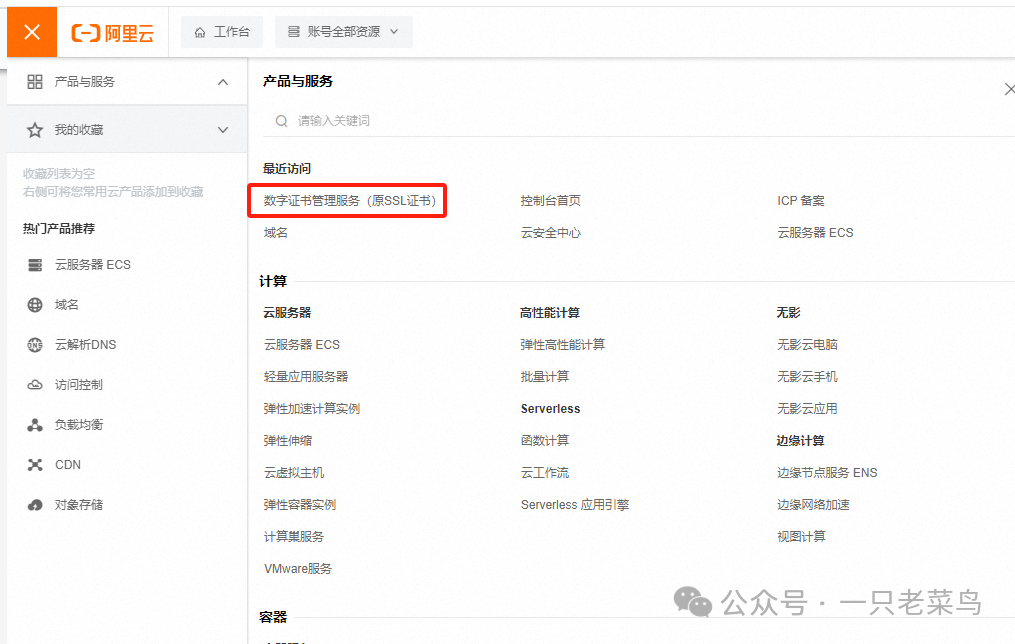Click the 账号全部资源 stack icon

tap(294, 32)
